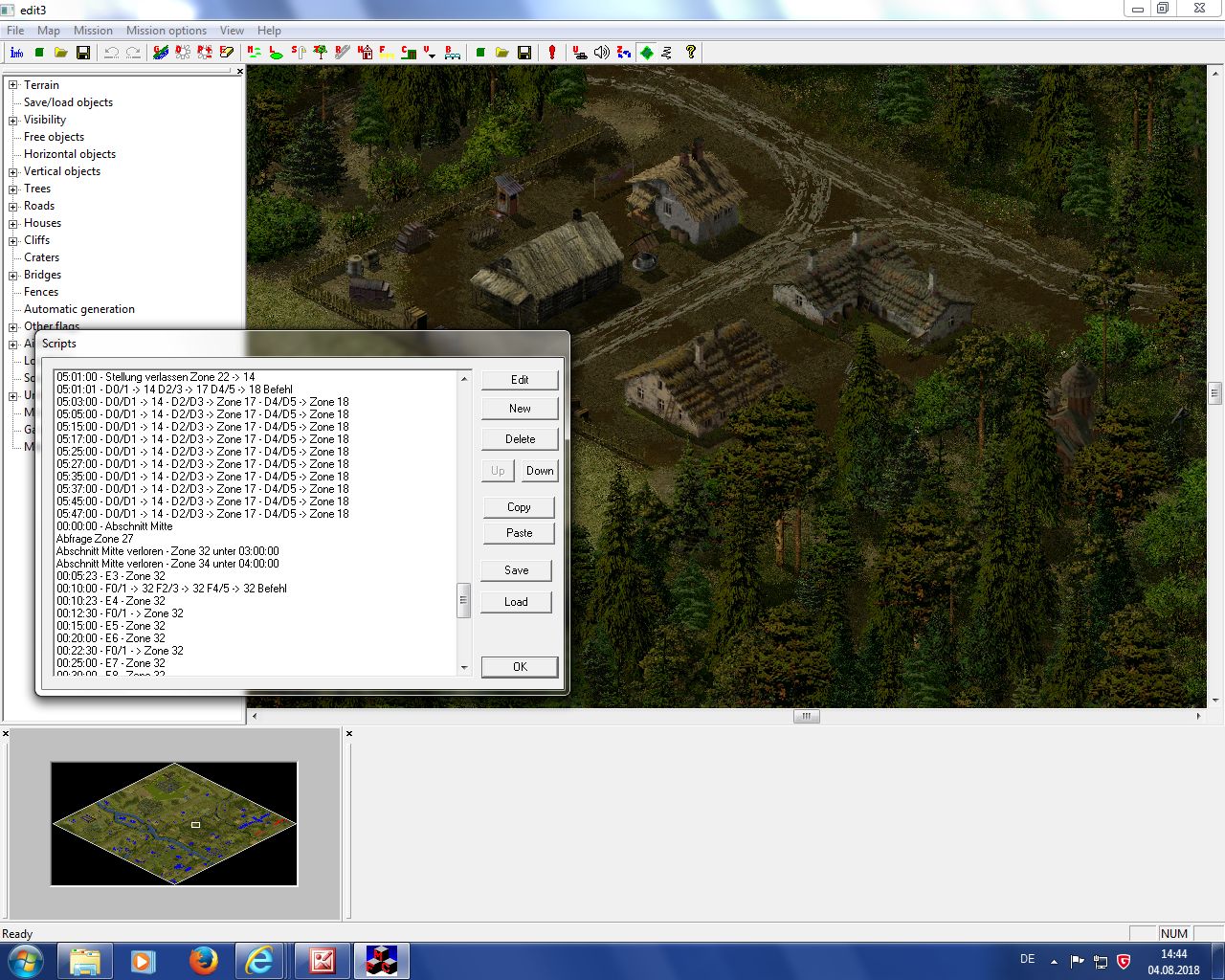Viewport: 1225px width, 980px height.
Task: Toggle the green diamond minimap icon
Action: (x=647, y=53)
